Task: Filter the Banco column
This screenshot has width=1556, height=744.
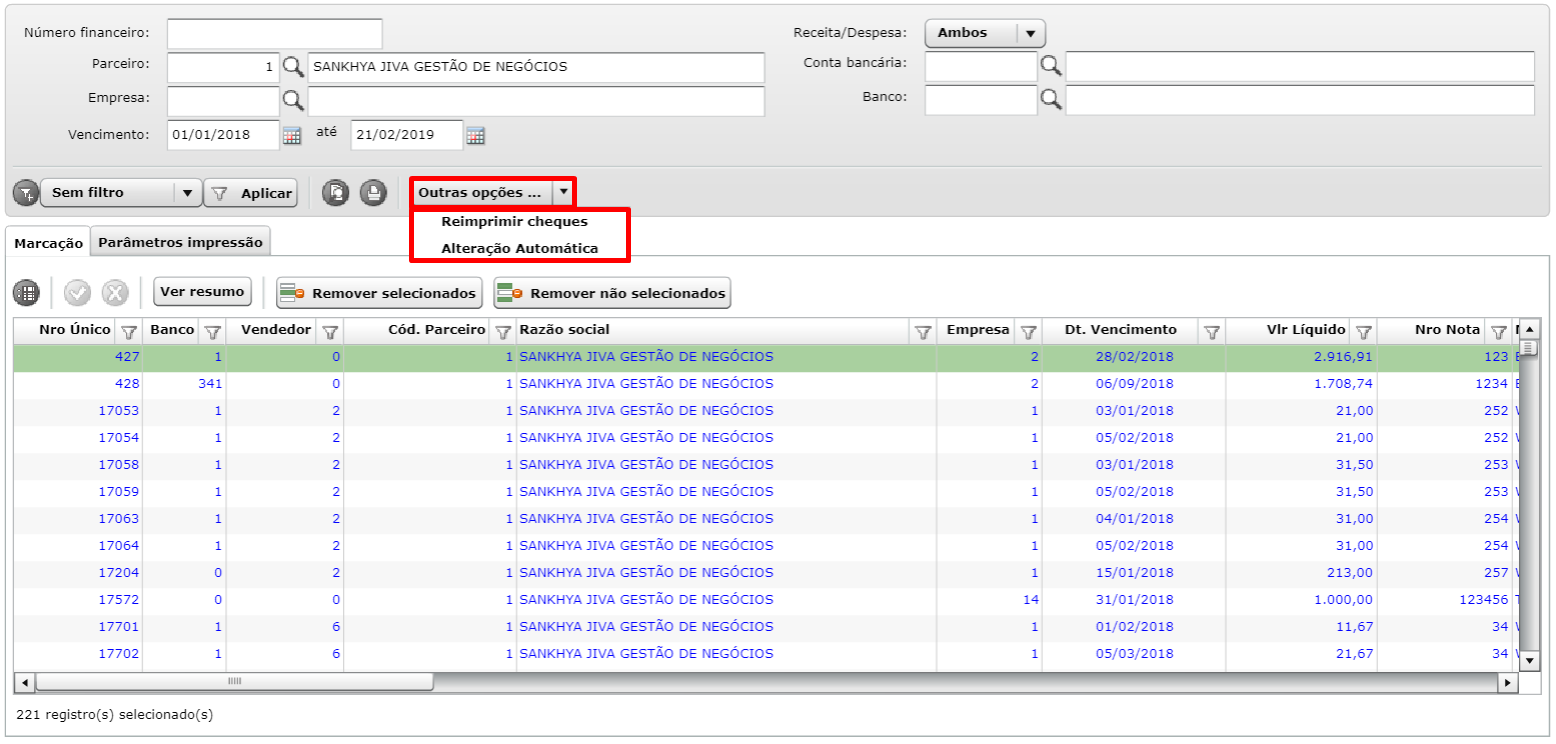Action: click(212, 331)
